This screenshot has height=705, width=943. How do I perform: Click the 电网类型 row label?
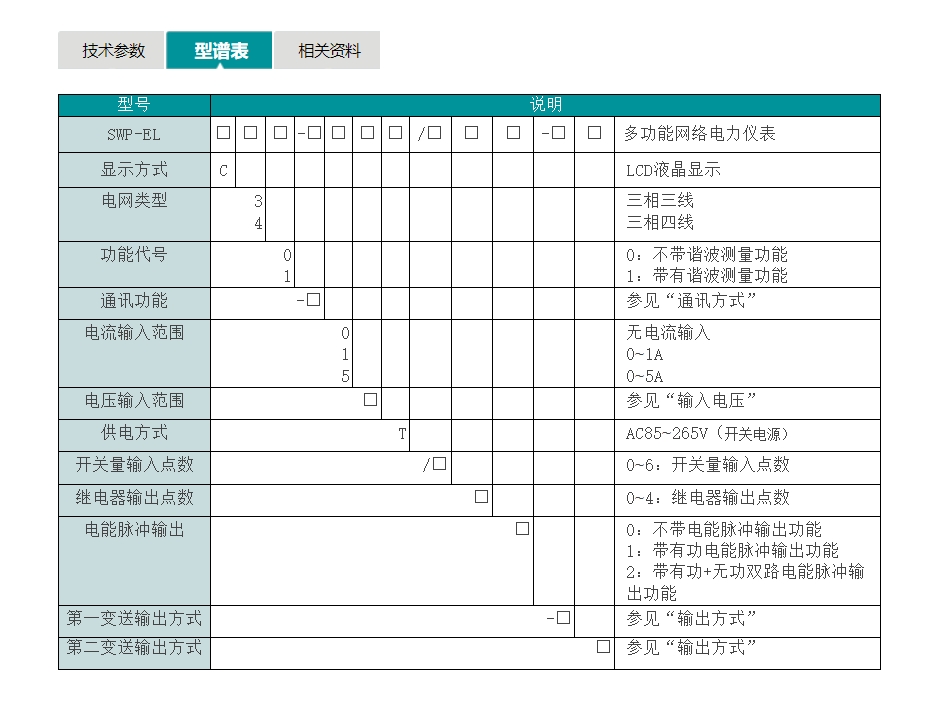tap(134, 201)
